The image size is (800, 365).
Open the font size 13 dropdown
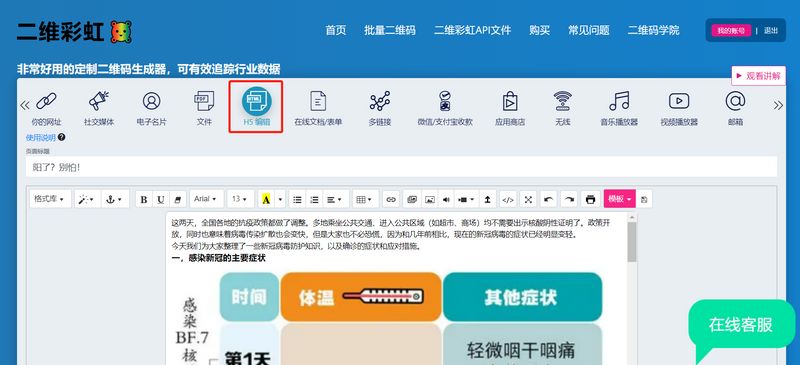240,199
